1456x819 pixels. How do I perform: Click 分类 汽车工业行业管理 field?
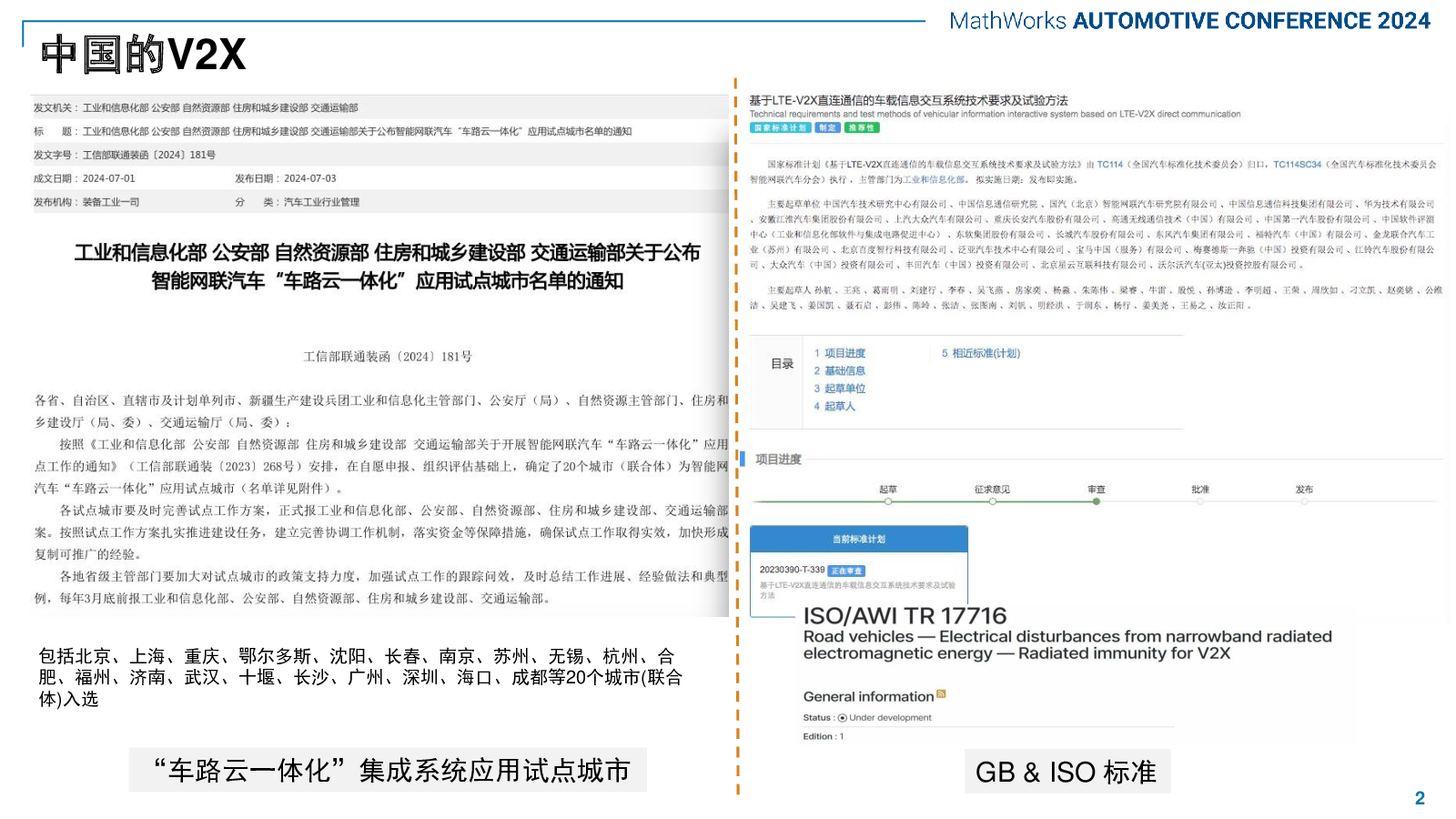pyautogui.click(x=298, y=202)
